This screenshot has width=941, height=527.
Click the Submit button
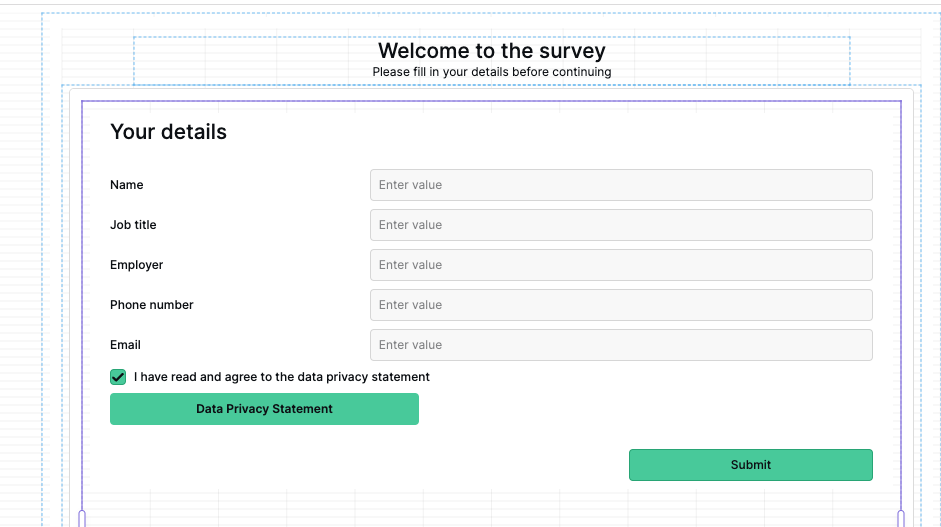(751, 465)
